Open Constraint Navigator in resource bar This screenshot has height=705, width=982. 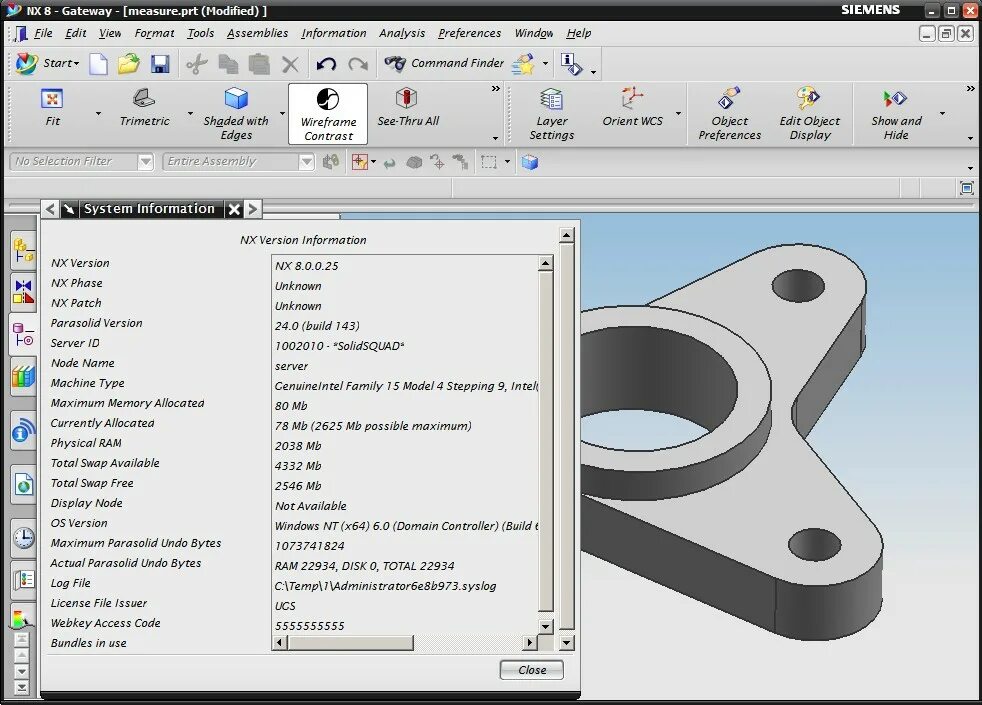[23, 292]
